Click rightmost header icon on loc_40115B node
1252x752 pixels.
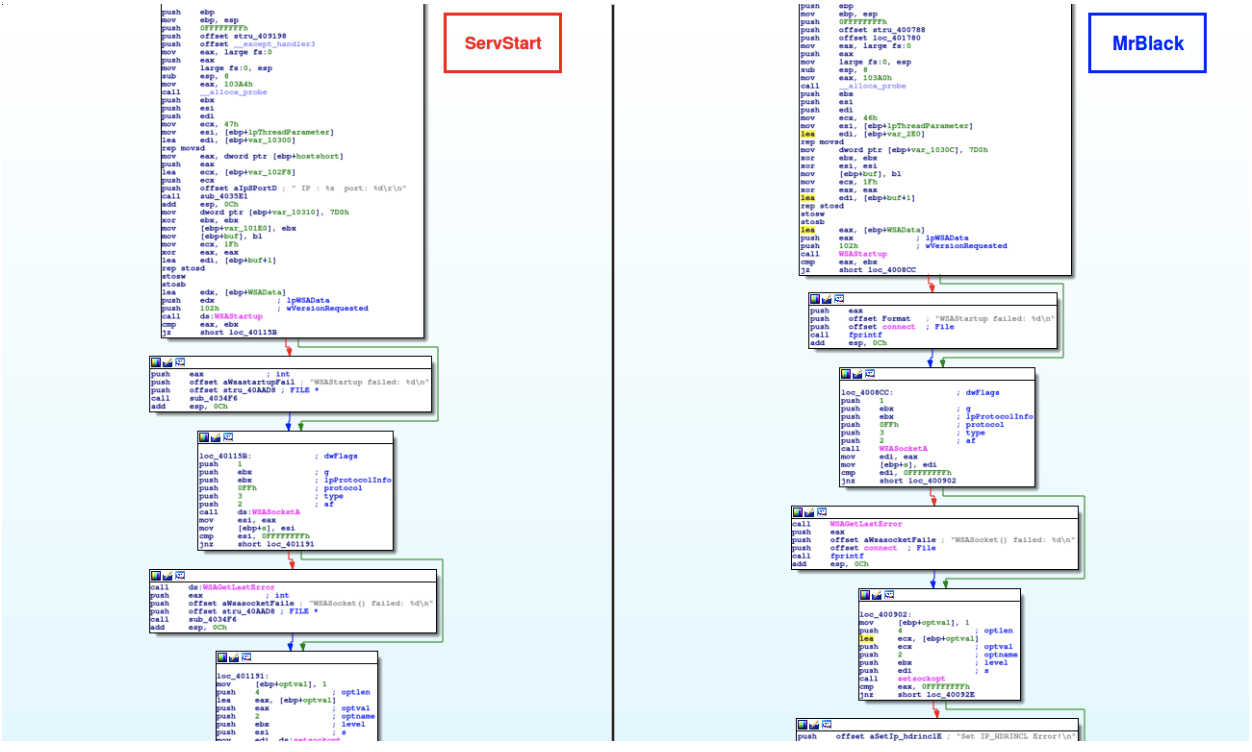pyautogui.click(x=229, y=437)
